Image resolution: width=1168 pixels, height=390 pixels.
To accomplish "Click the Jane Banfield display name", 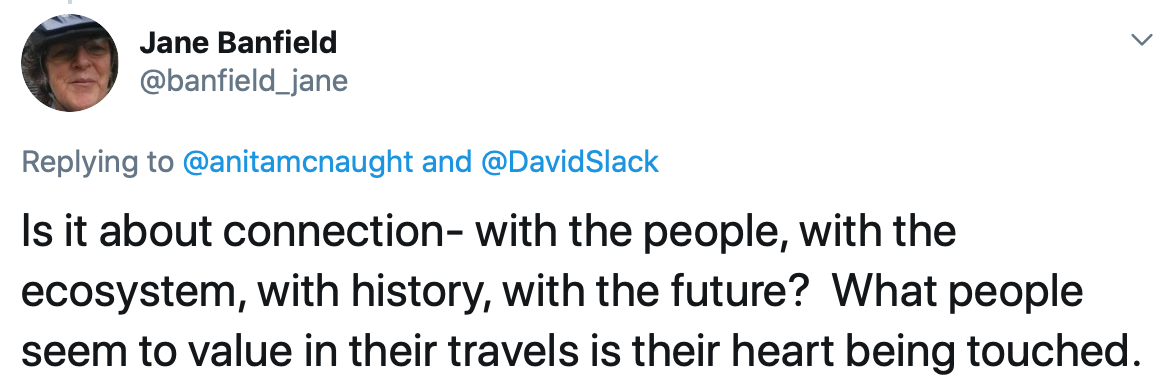I will (x=238, y=43).
